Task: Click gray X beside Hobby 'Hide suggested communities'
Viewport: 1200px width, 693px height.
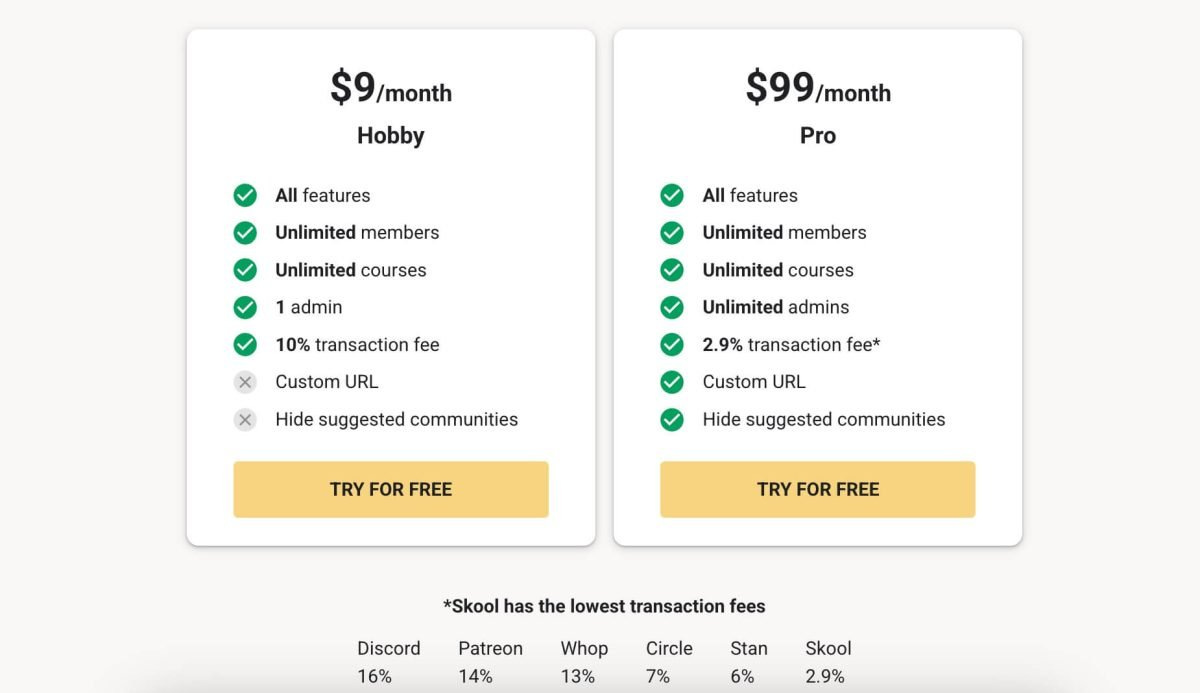Action: (x=245, y=419)
